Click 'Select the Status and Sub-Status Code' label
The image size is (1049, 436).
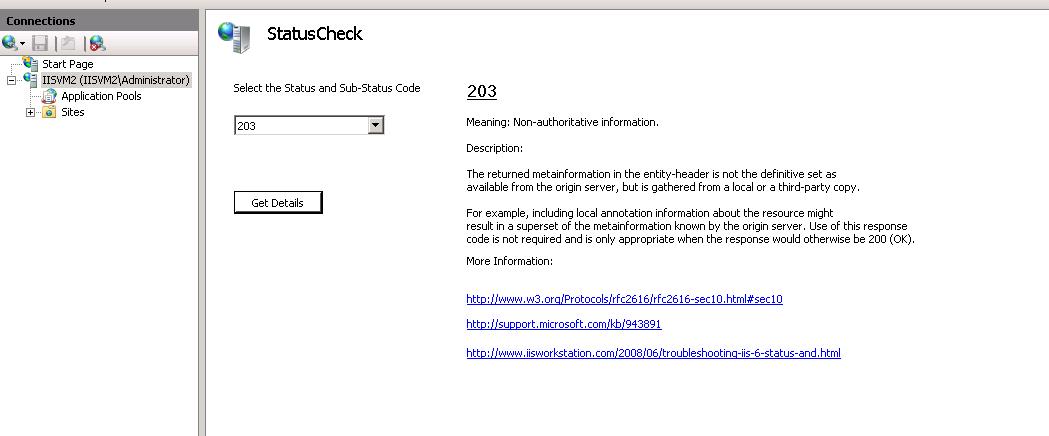pos(326,88)
